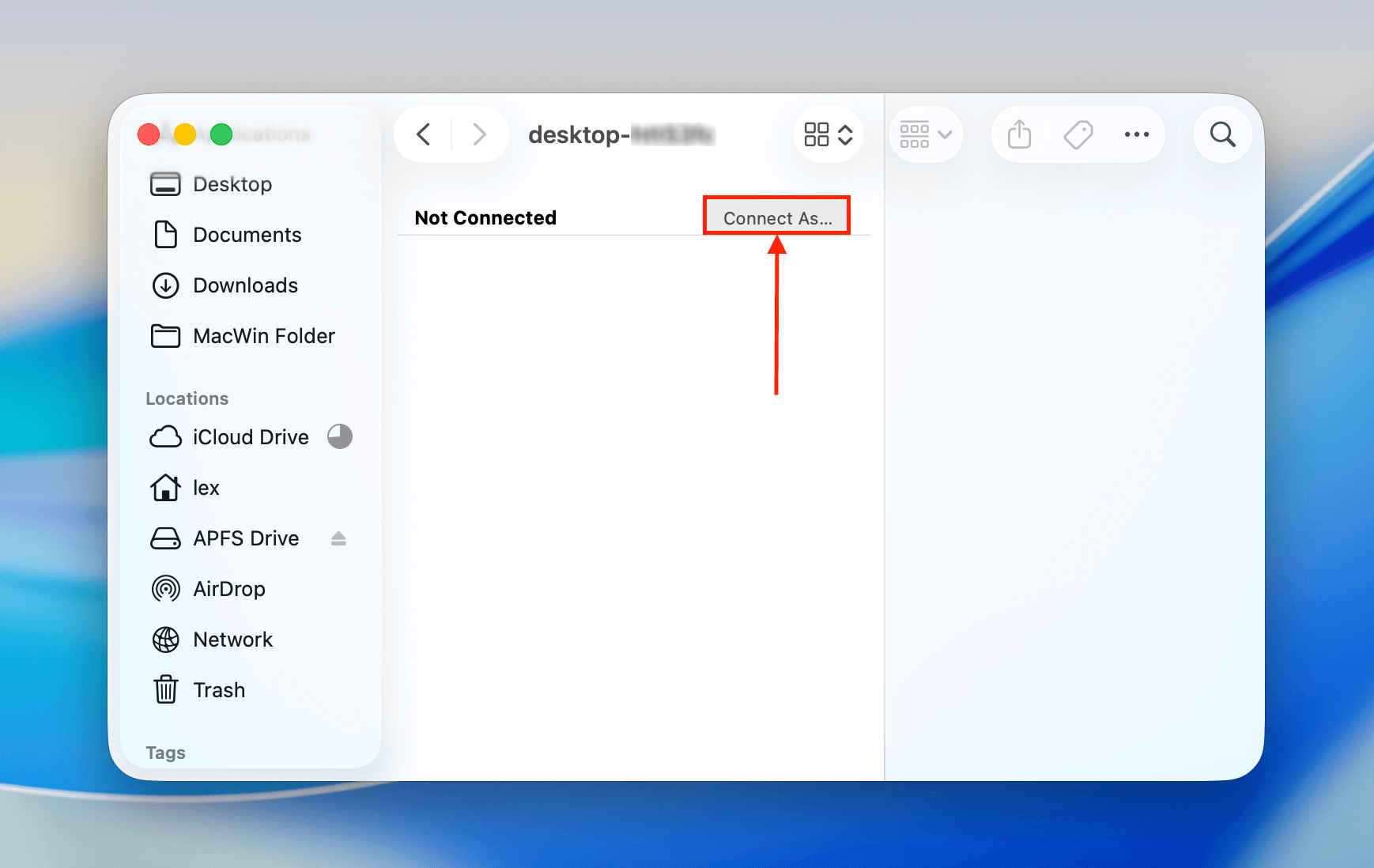Expand the group-by options dropdown
This screenshot has height=868, width=1374.
(x=926, y=134)
